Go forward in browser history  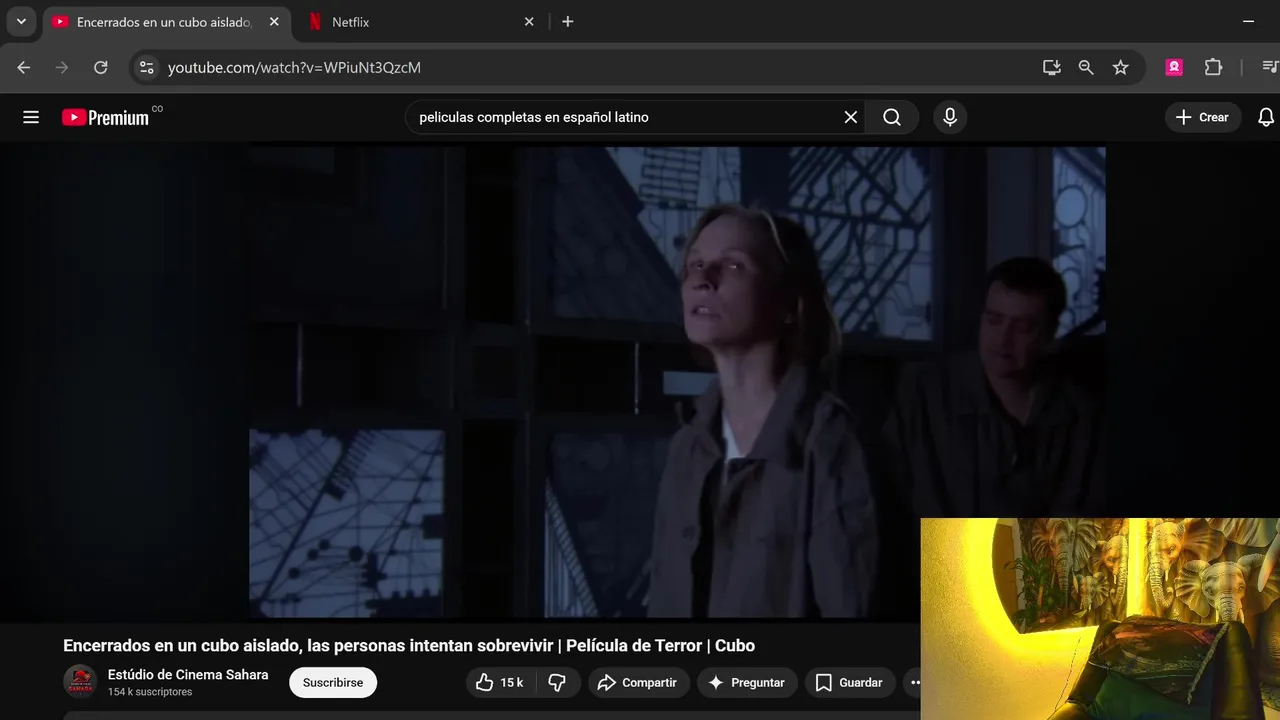[62, 67]
